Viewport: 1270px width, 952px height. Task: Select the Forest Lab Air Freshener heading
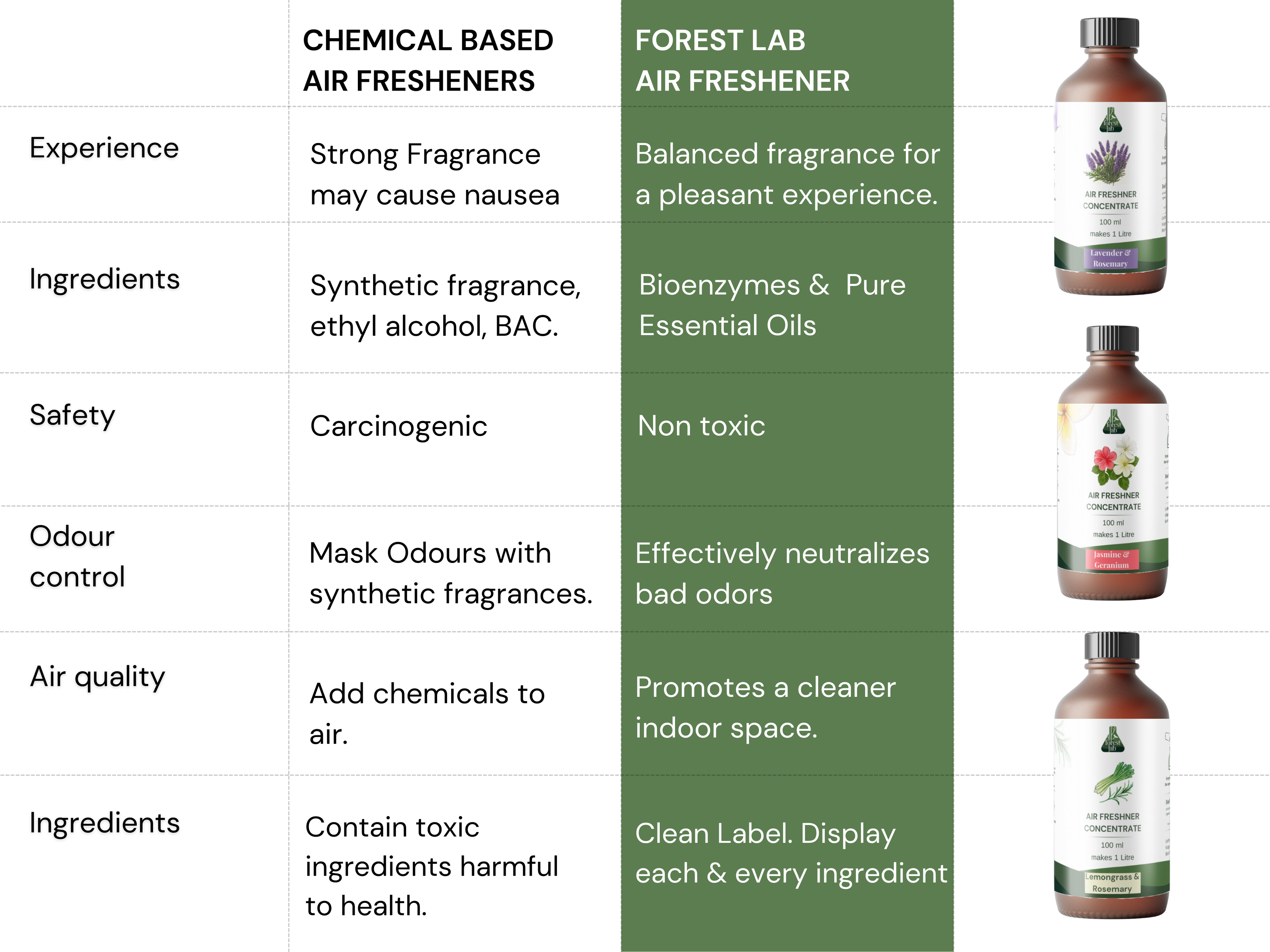742,60
